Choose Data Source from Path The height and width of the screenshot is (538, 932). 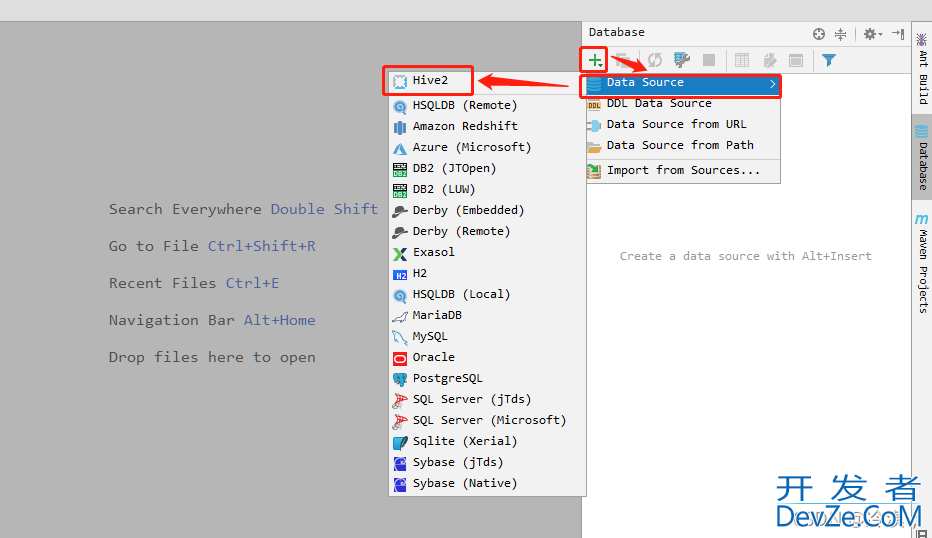point(683,145)
